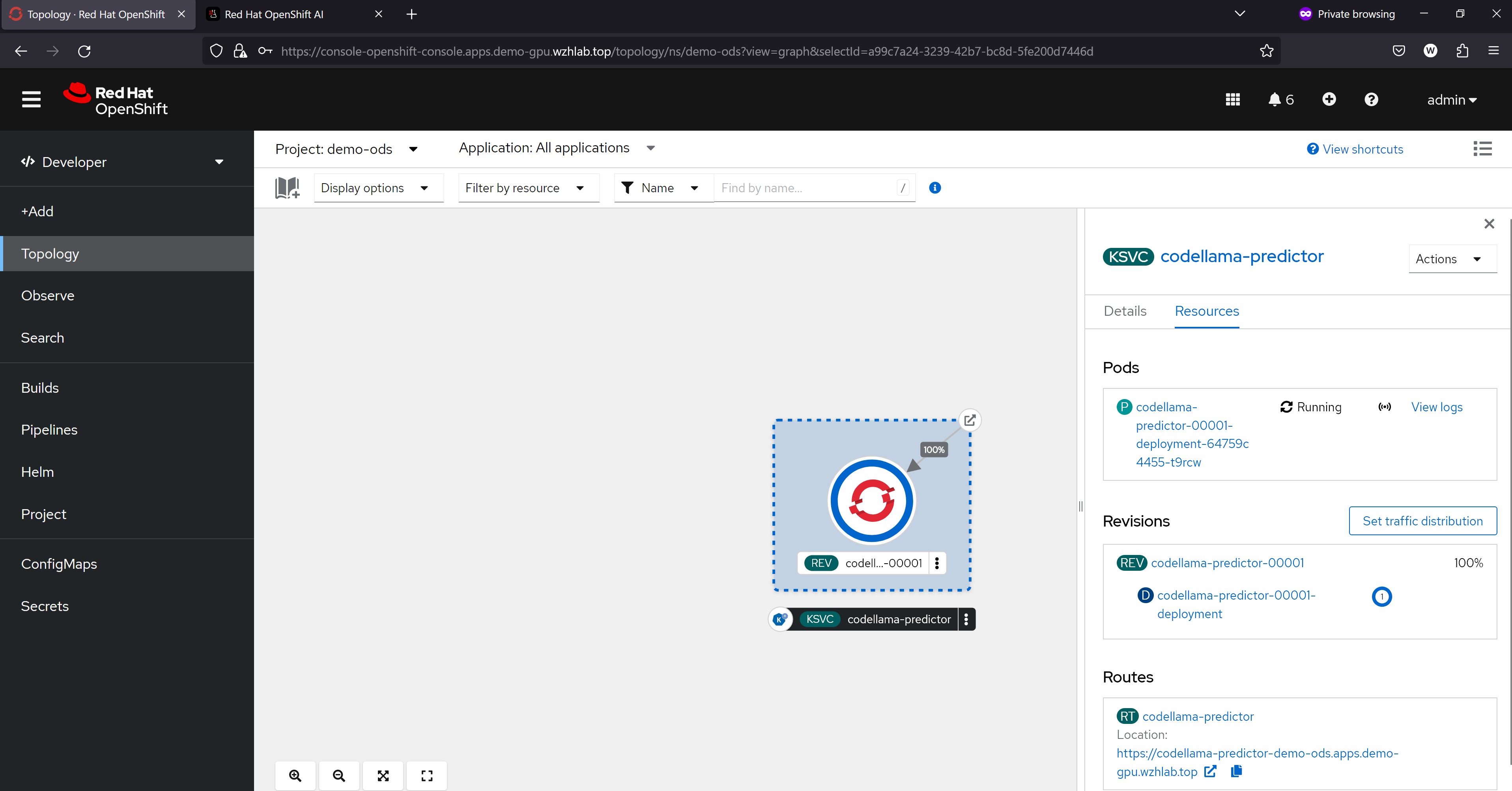Click the zoom out graph control
Screen dimensions: 1512x791
(x=339, y=776)
